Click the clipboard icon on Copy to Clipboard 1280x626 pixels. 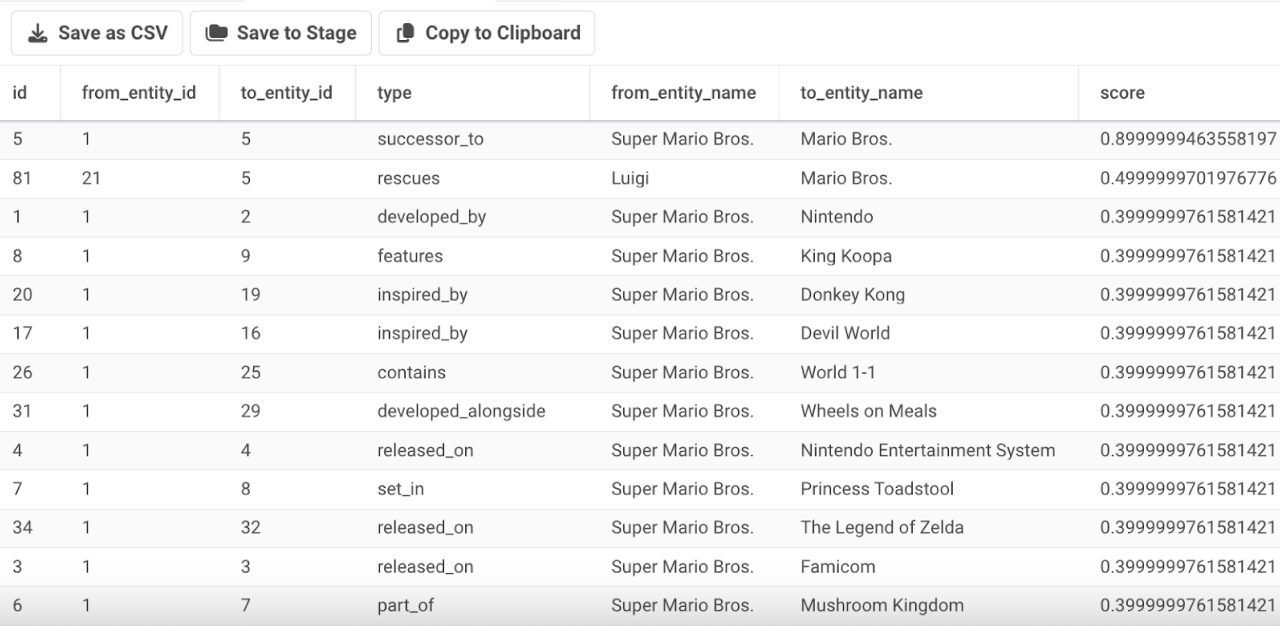click(405, 33)
